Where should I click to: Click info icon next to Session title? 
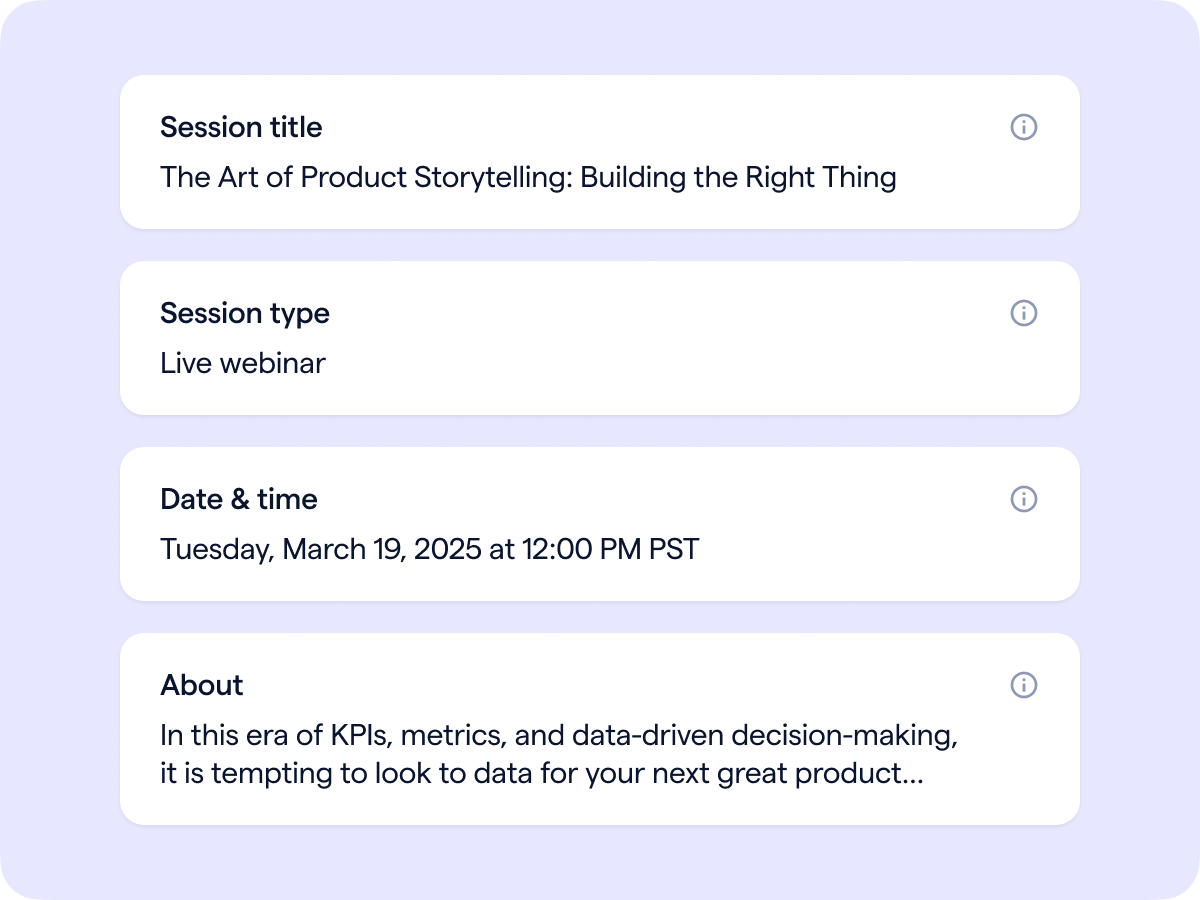(x=1023, y=127)
